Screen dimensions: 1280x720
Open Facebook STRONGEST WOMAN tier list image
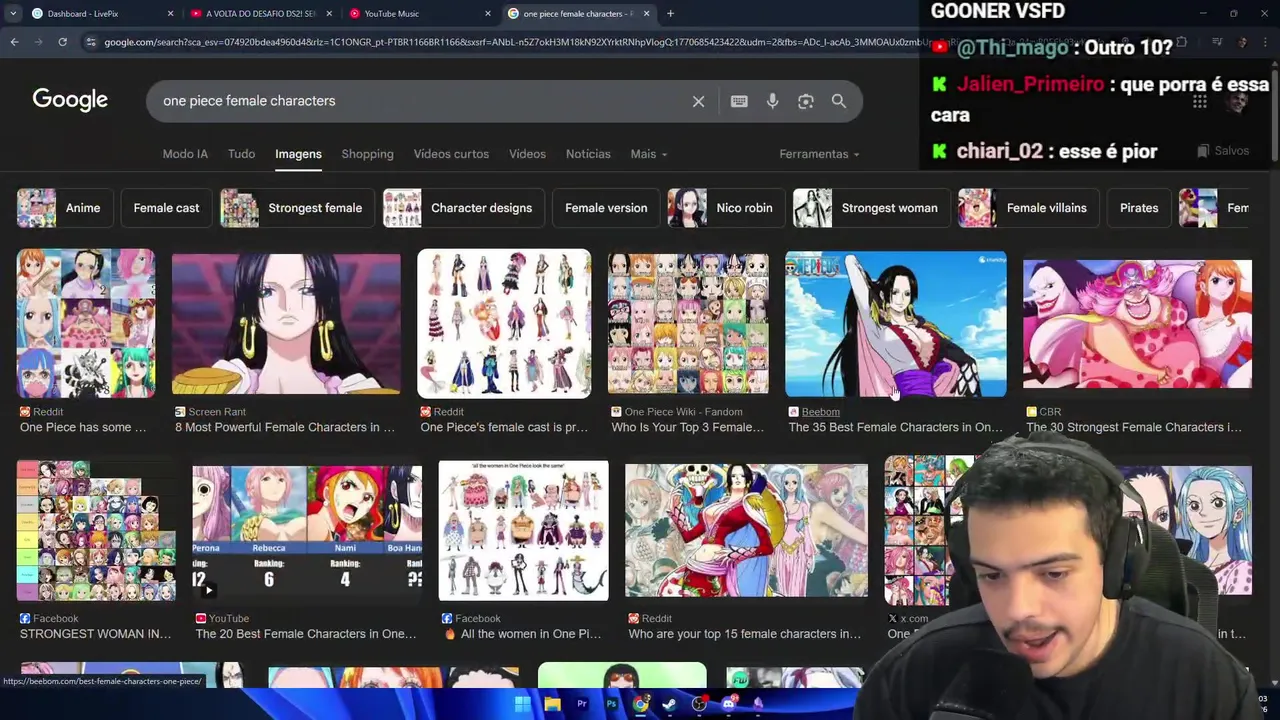point(96,530)
